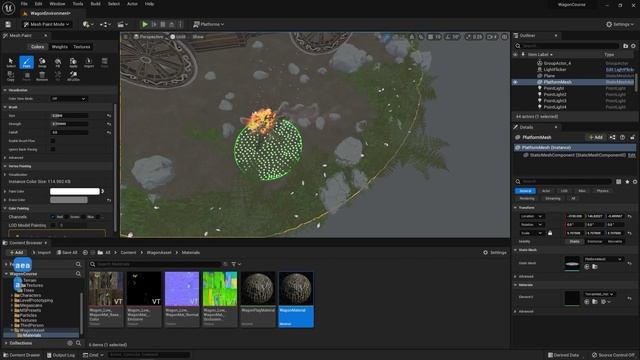Click the Stop simulation button in the toolbar
Image resolution: width=640 pixels, height=360 pixels.
coord(162,24)
